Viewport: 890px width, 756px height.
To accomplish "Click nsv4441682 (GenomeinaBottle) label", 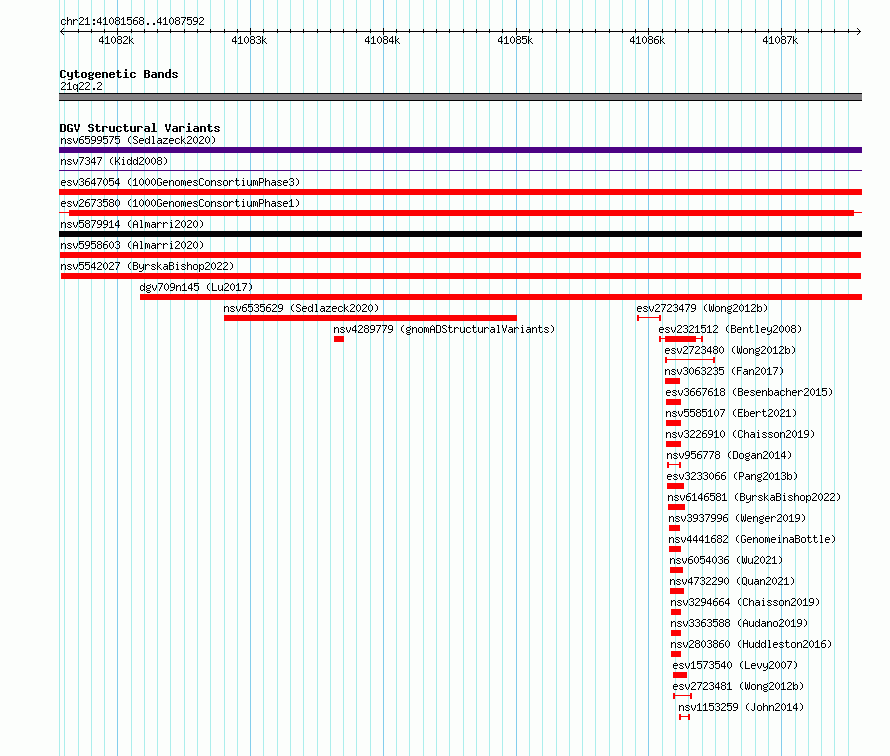I will pos(752,539).
